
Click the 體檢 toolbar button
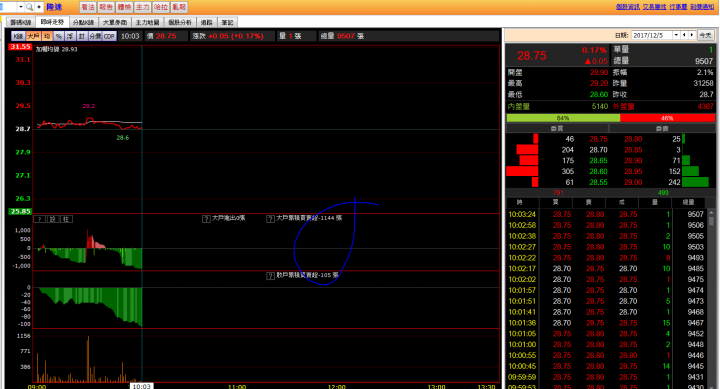pos(124,7)
